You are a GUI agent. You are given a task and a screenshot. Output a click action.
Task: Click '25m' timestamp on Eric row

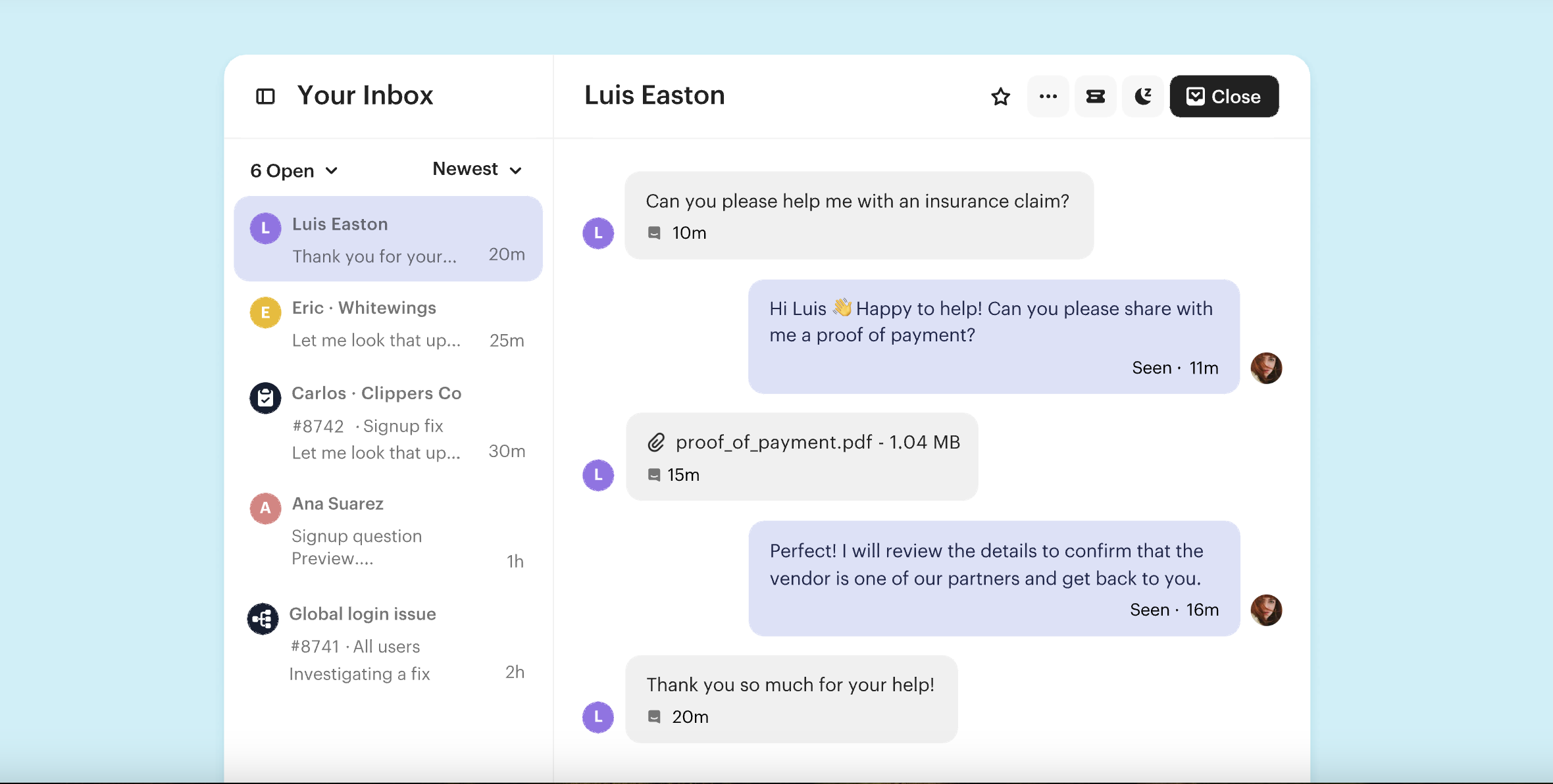click(507, 341)
